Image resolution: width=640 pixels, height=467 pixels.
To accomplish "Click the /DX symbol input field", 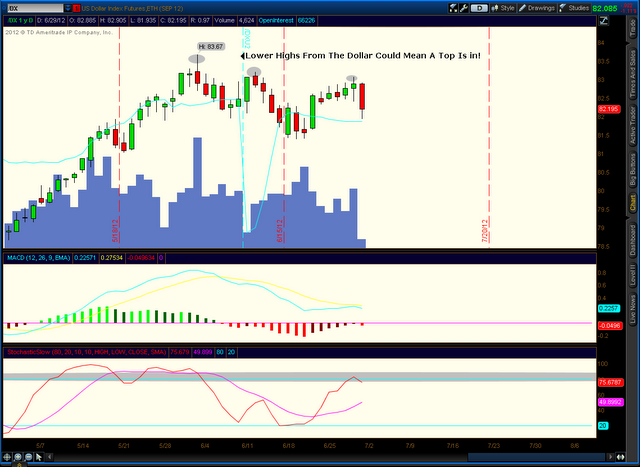I will click(x=35, y=8).
